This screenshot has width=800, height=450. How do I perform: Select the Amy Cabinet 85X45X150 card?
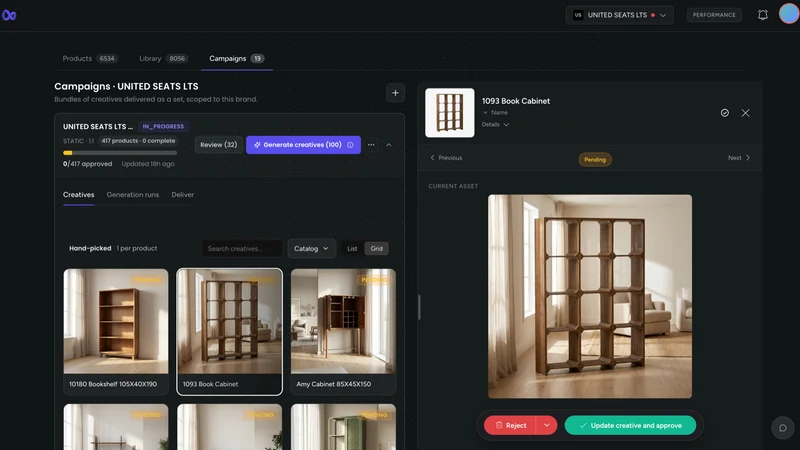(x=343, y=332)
